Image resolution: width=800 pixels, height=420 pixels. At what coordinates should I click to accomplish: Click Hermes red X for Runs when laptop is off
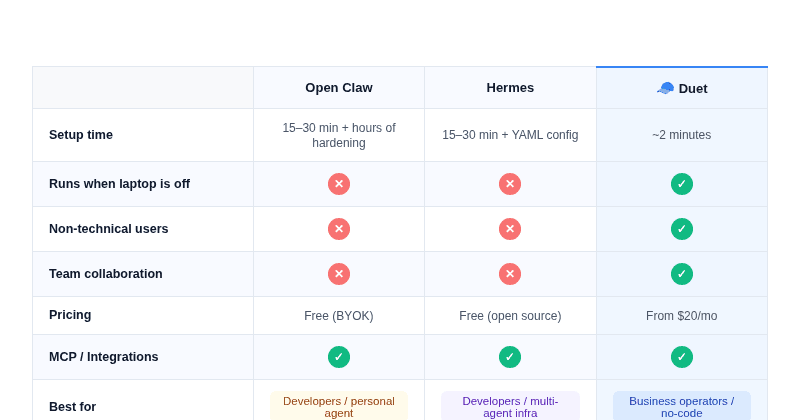click(x=510, y=184)
